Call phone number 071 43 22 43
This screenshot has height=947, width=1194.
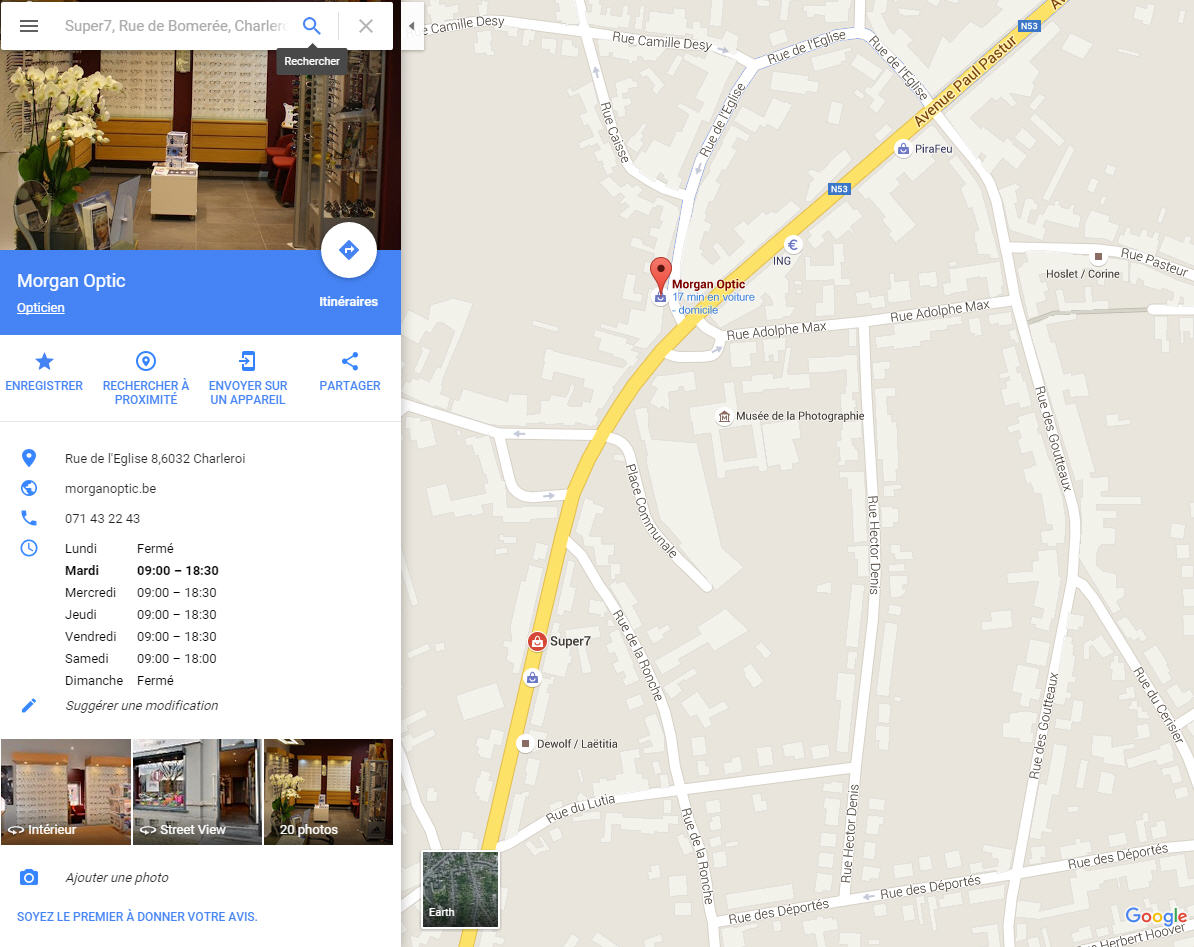click(x=102, y=518)
